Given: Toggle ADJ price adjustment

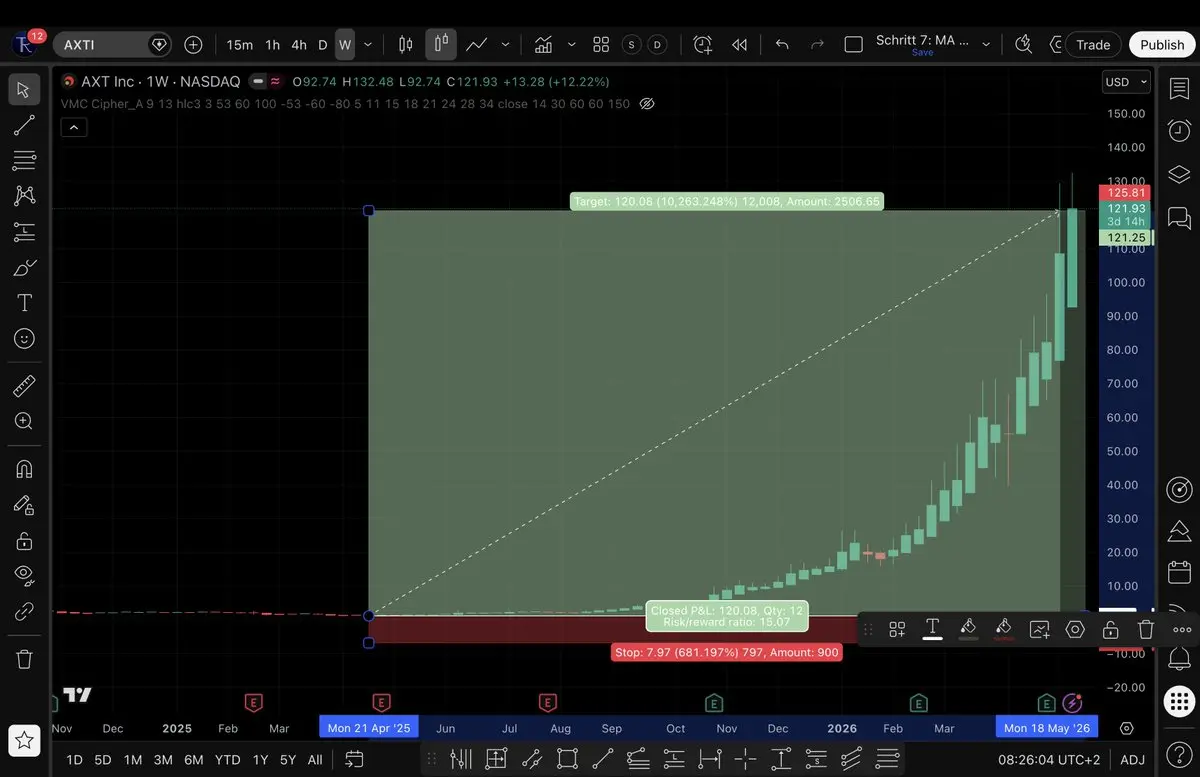Looking at the screenshot, I should (x=1132, y=760).
